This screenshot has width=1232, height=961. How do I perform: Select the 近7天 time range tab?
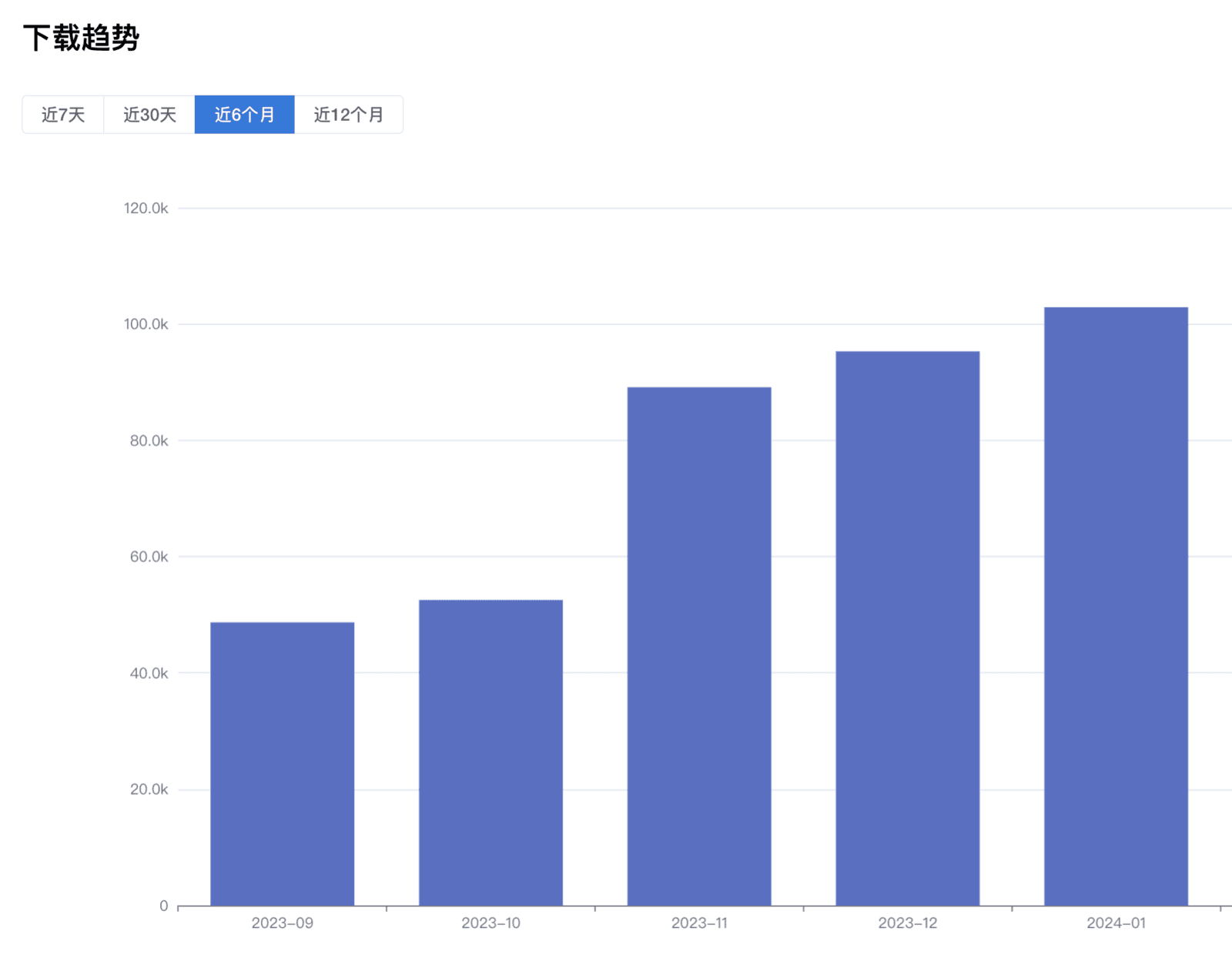[63, 115]
